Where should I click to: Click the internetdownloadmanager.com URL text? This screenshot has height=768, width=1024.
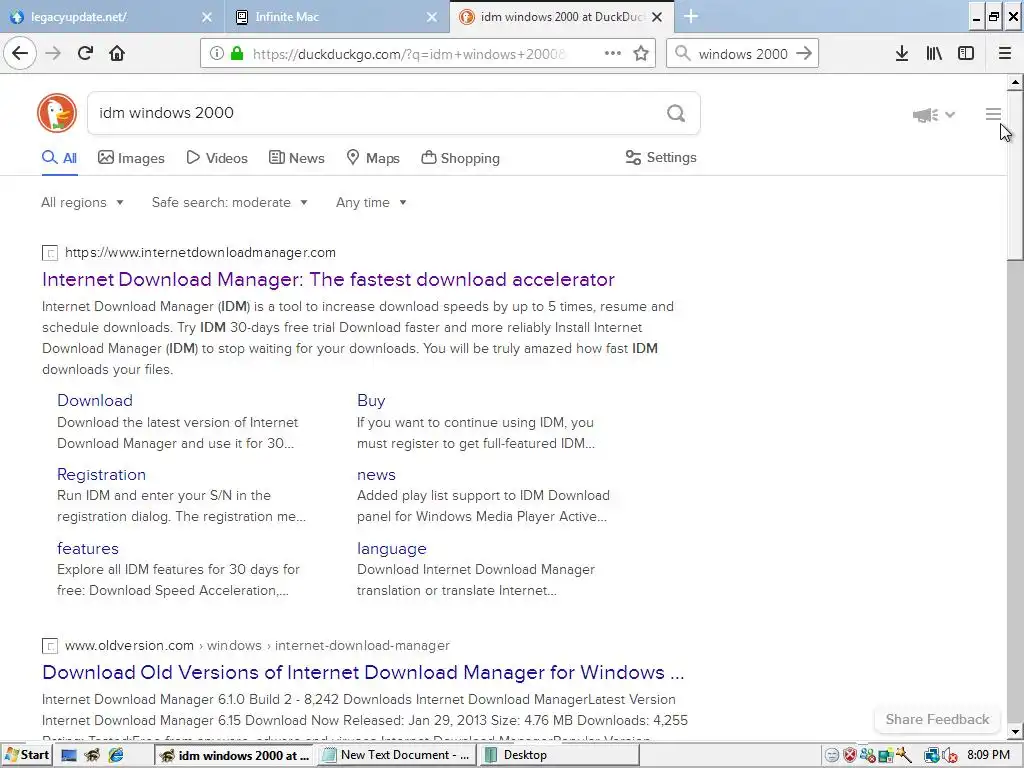[x=200, y=253]
